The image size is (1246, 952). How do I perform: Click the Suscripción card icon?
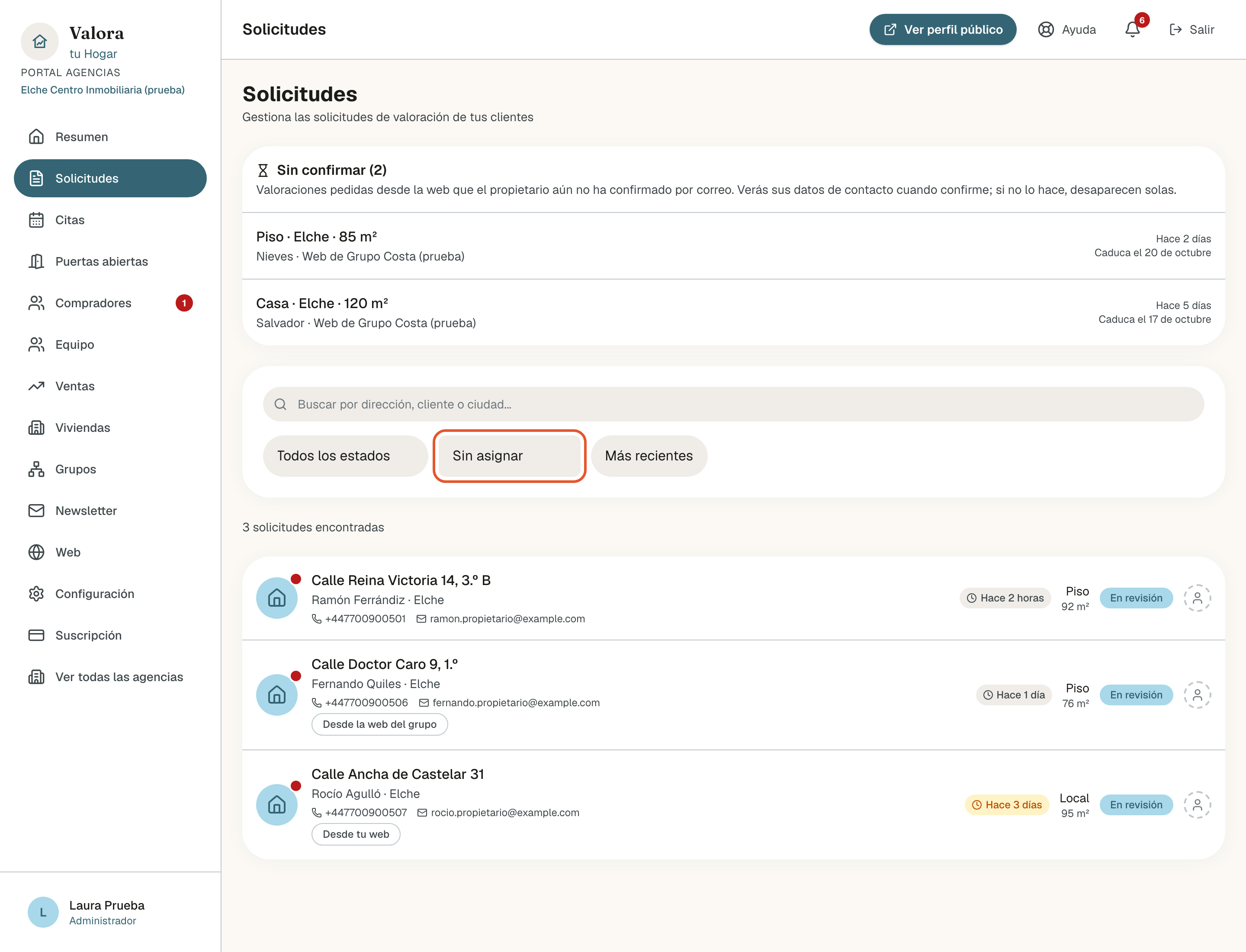36,635
